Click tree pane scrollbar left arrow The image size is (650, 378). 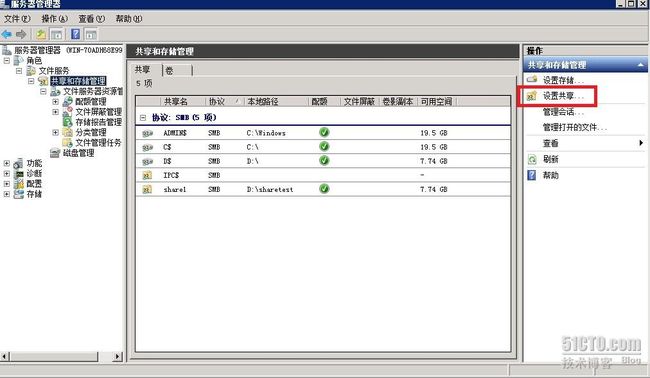pyautogui.click(x=5, y=356)
